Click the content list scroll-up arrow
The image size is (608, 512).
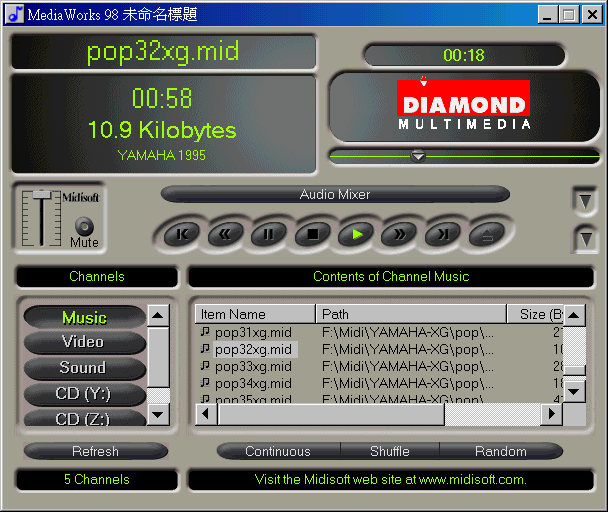[x=574, y=315]
